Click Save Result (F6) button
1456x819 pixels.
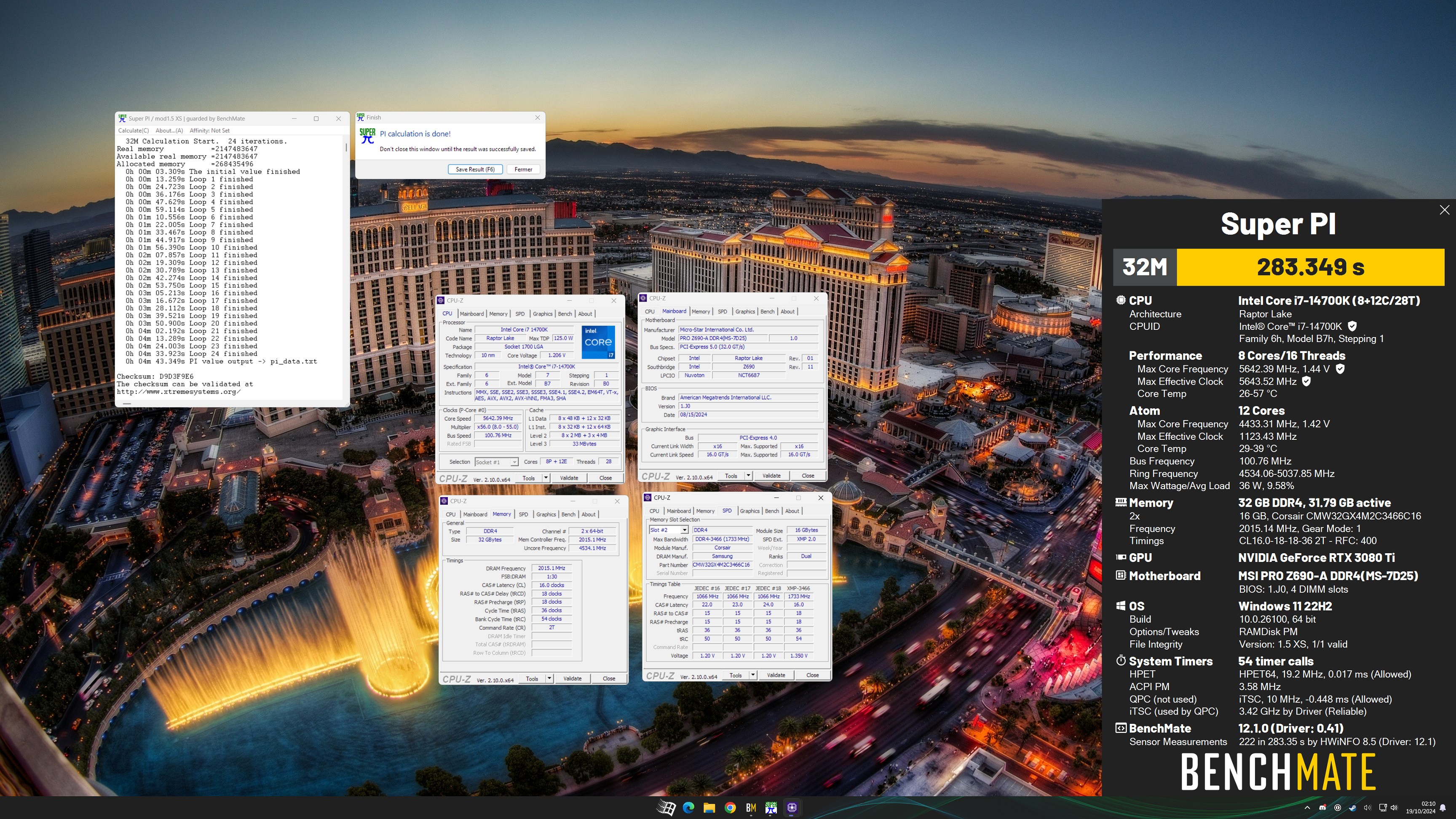pyautogui.click(x=475, y=169)
